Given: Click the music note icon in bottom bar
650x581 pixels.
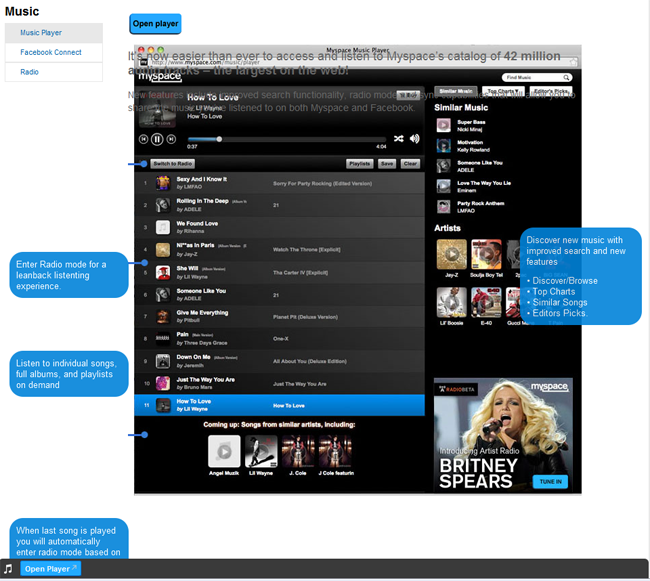Looking at the screenshot, I should [8, 569].
